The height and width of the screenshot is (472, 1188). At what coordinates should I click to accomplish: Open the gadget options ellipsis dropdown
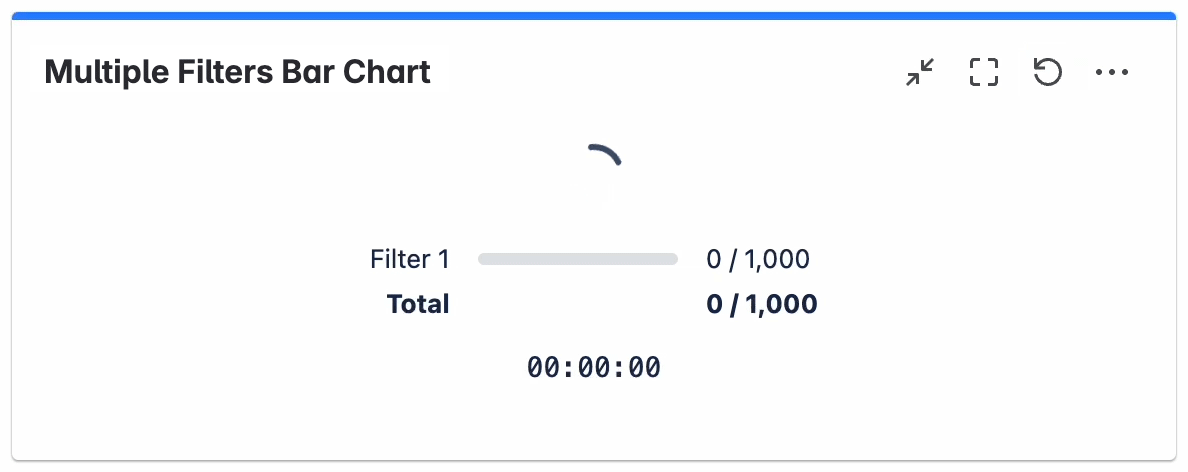coord(1112,72)
